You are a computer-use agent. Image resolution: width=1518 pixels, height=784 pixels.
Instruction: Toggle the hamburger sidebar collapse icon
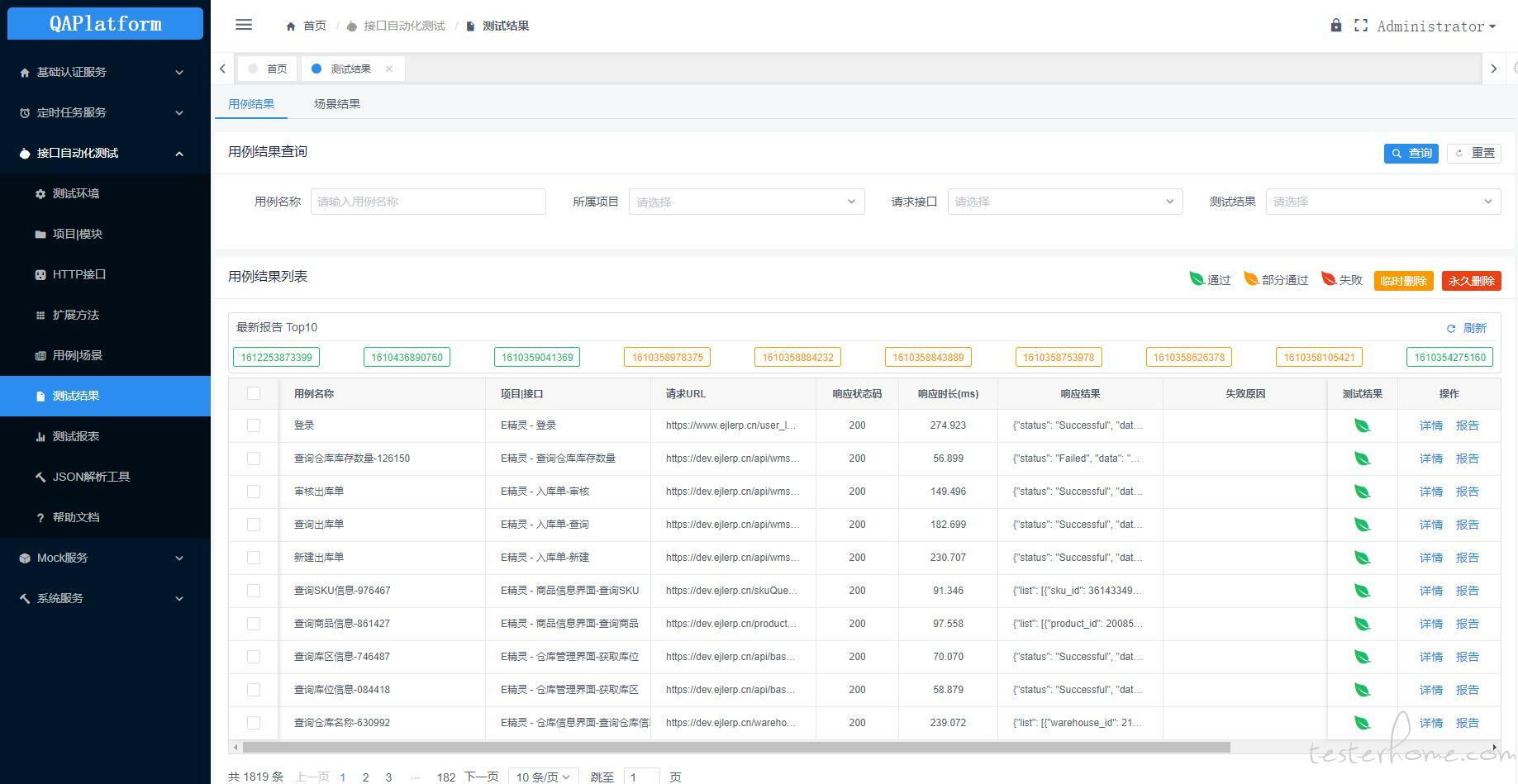point(244,25)
